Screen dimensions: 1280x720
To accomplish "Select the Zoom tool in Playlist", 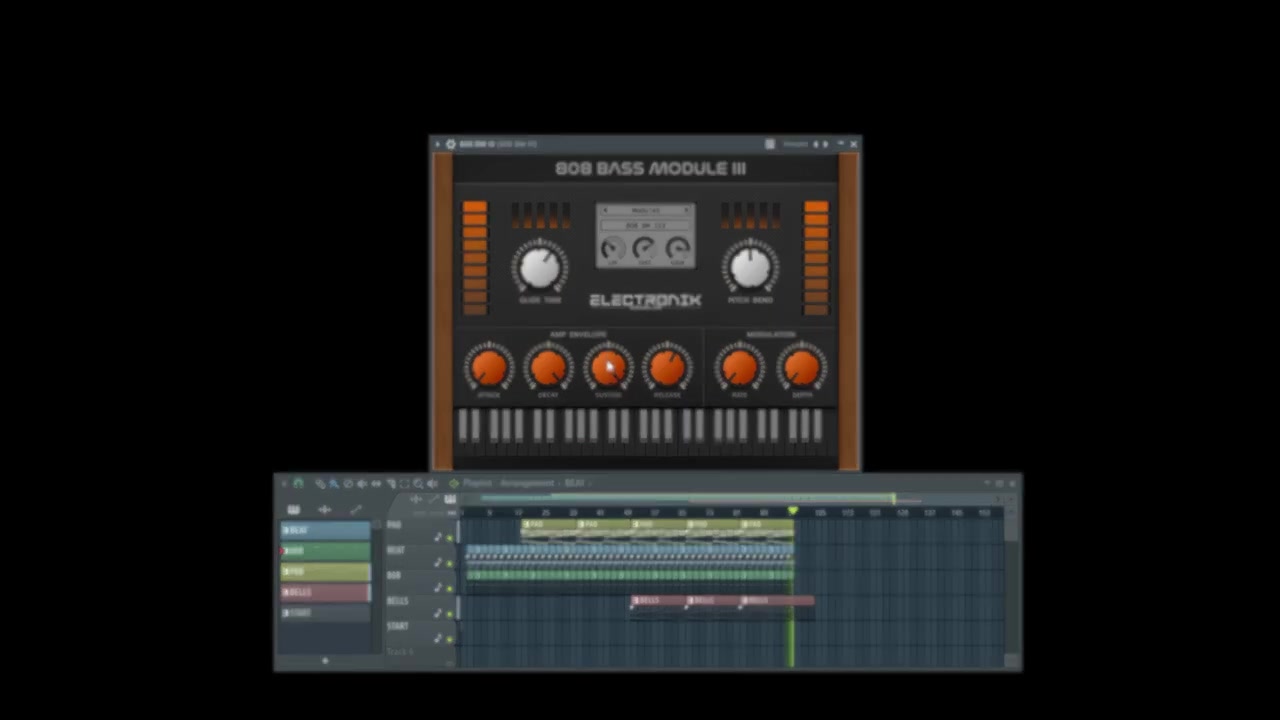I will 418,484.
